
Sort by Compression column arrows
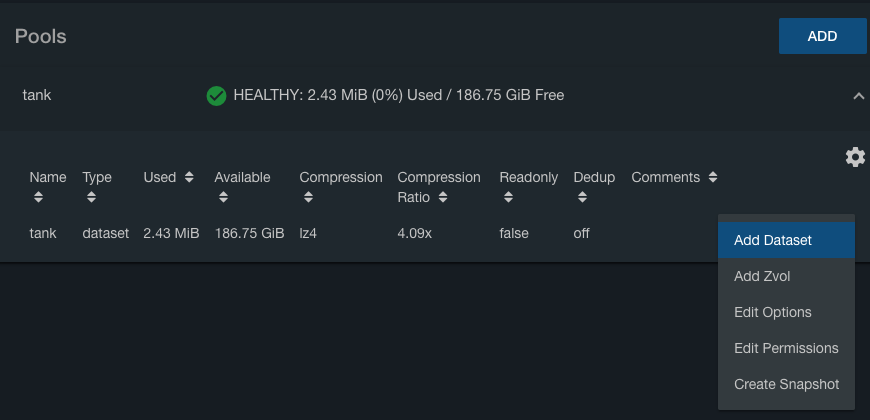pyautogui.click(x=306, y=197)
